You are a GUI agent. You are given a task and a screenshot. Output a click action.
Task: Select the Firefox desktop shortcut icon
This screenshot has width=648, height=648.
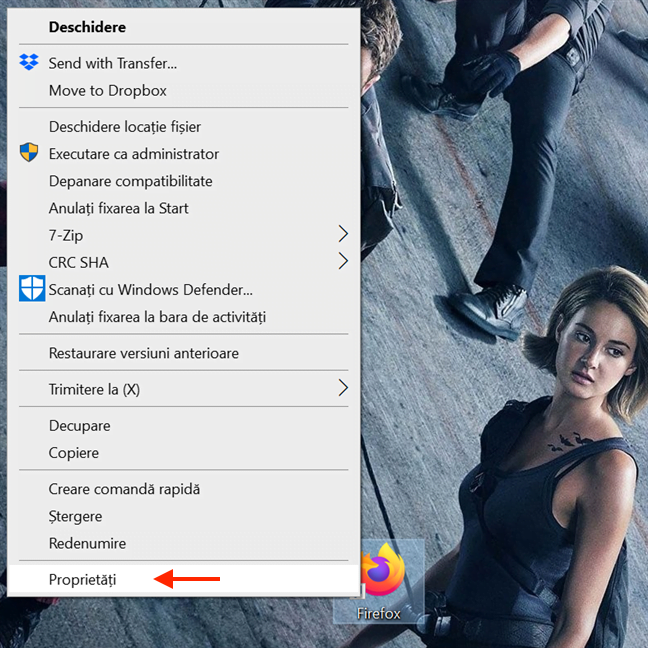point(381,570)
